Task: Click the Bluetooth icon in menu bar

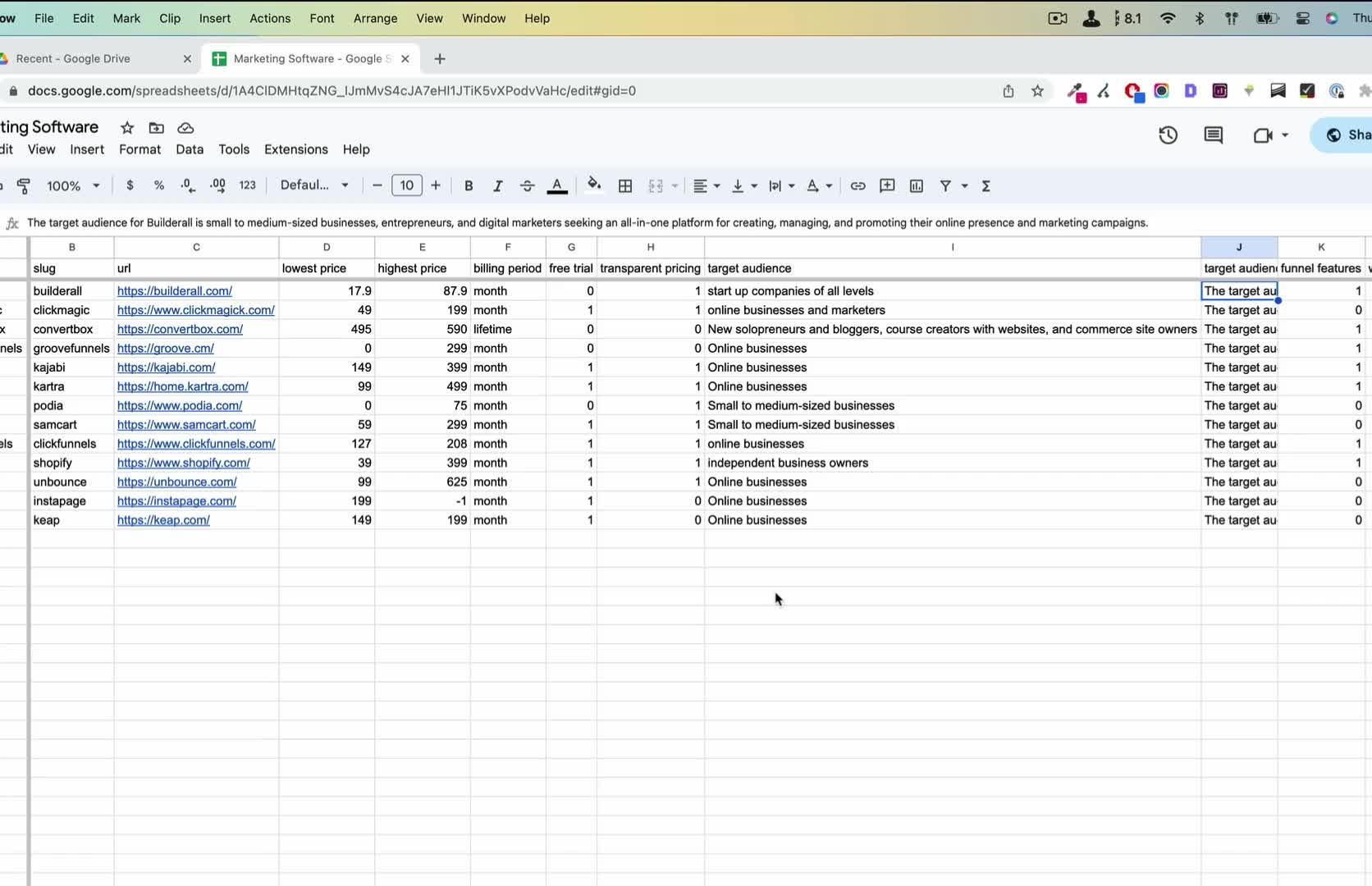Action: pyautogui.click(x=1200, y=18)
